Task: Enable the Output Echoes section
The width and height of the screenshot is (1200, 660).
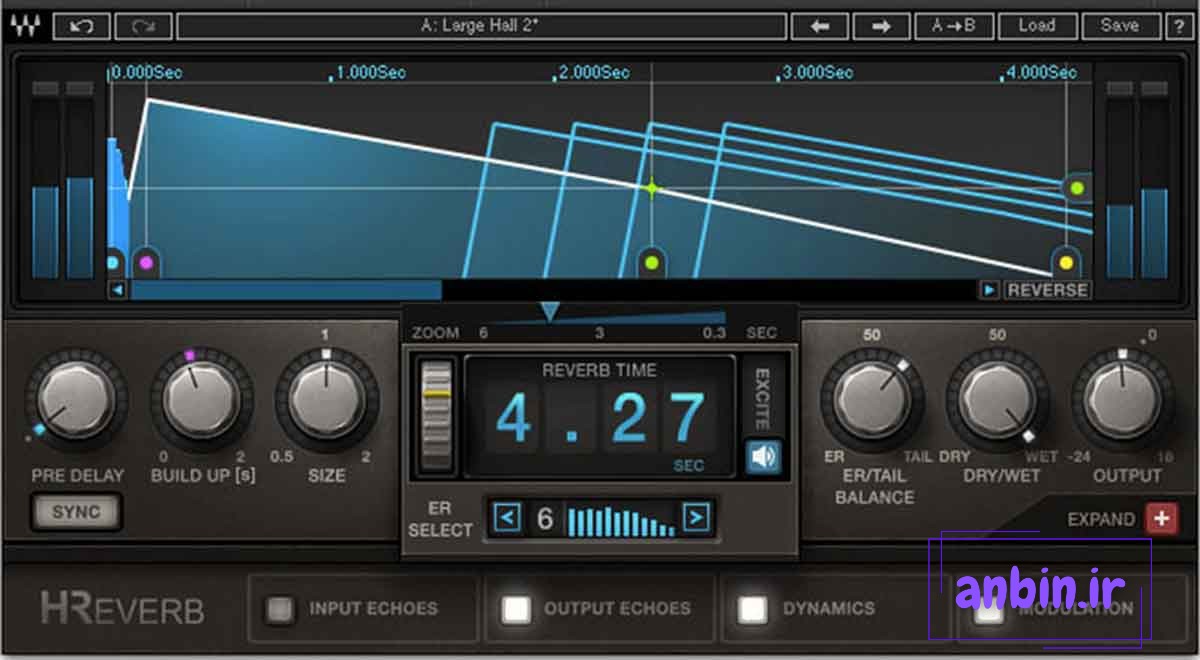Action: coord(517,608)
